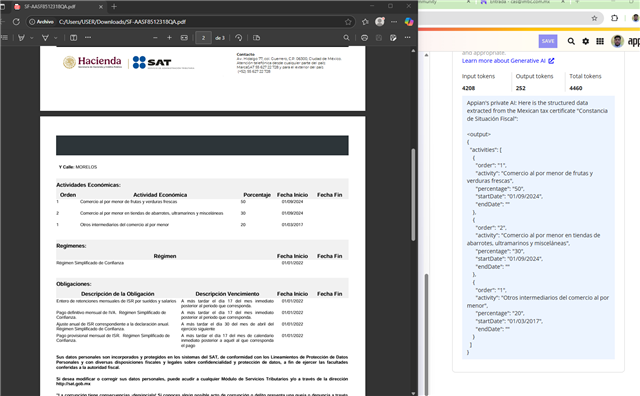Open Edge favorites list icon
Screen dimensions: 640x396
(x=365, y=22)
